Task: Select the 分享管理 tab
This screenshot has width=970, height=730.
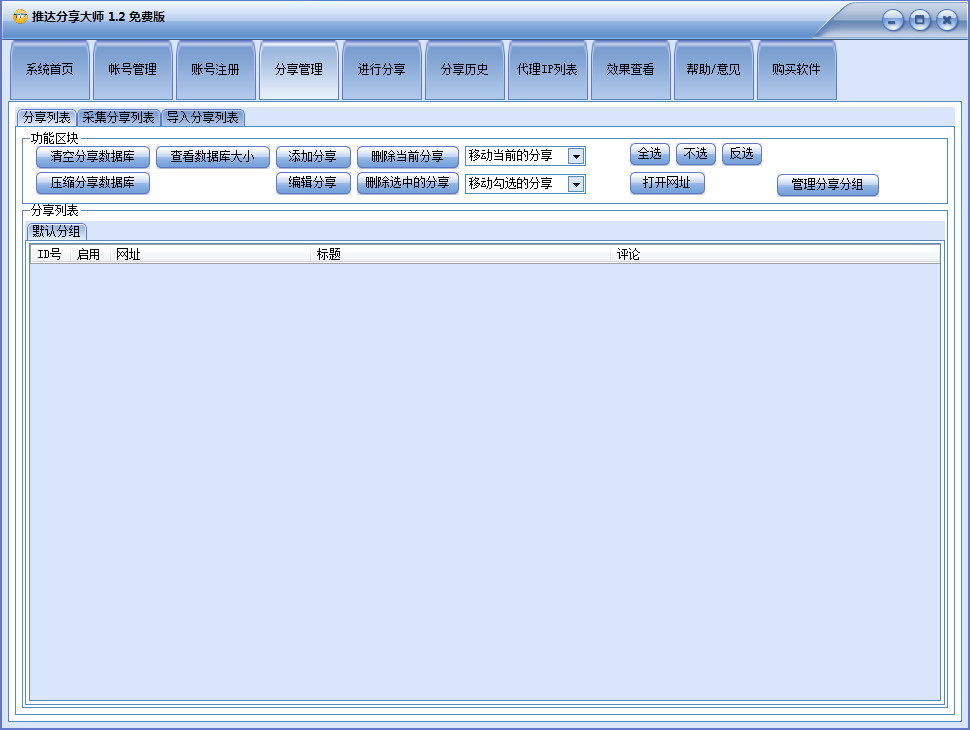Action: point(299,70)
